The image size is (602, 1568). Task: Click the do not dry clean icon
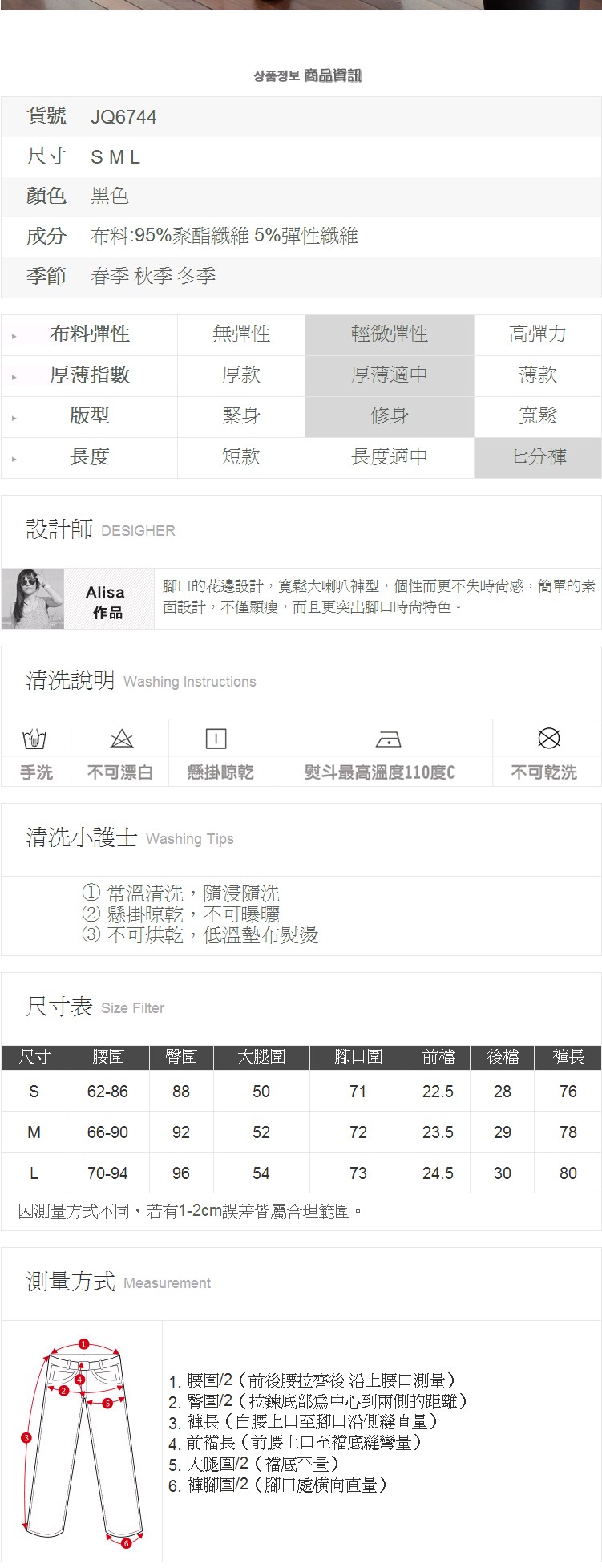point(548,738)
